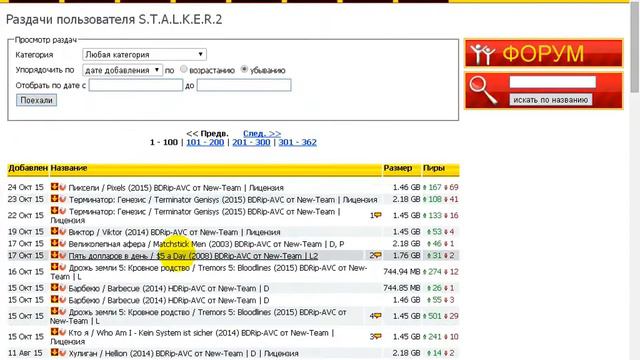Viewport: 640px width, 360px height.
Task: Open Великолепная афера / Matchstick Men title
Action: pos(206,244)
